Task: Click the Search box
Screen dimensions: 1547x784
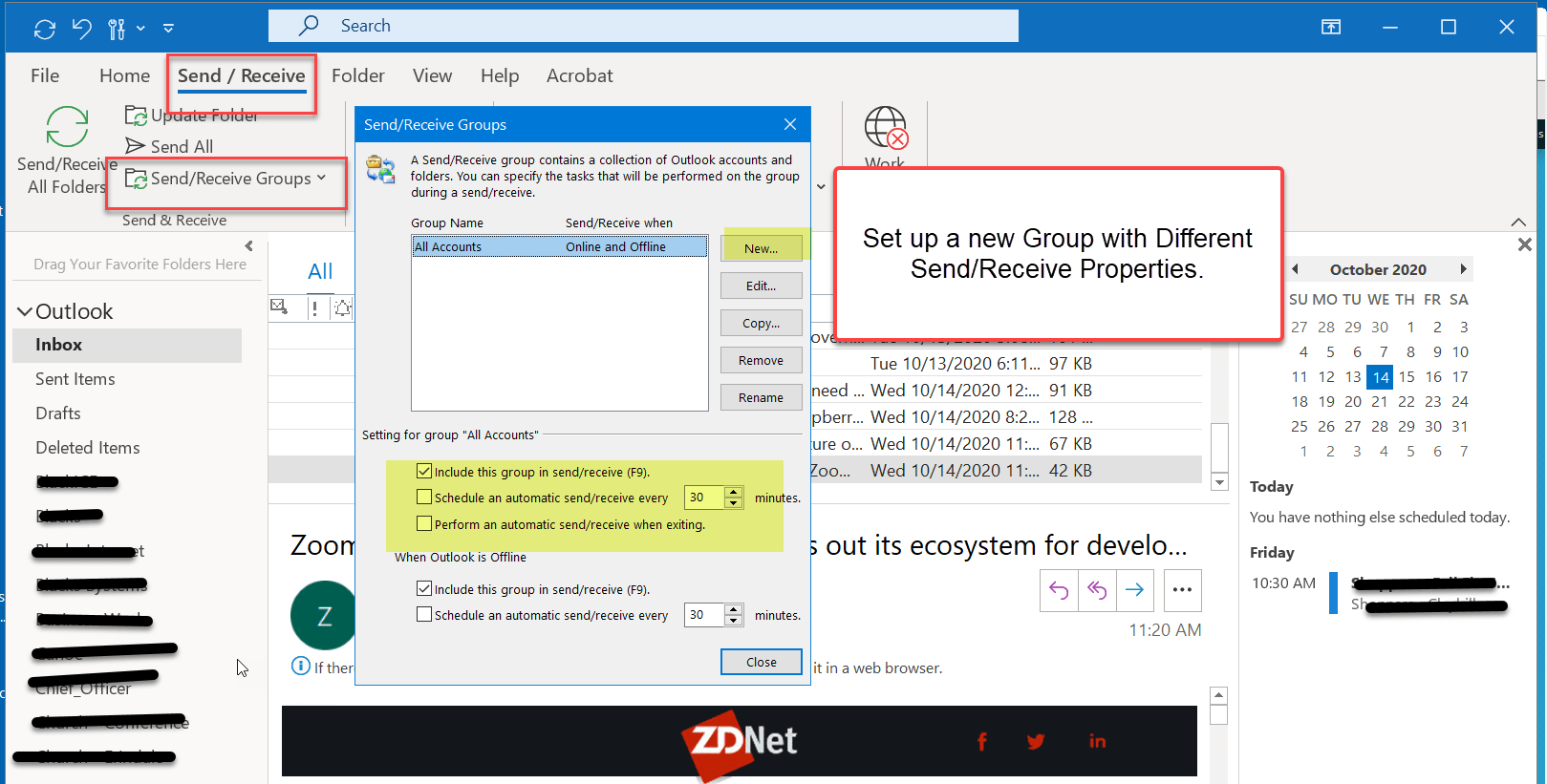Action: point(643,26)
